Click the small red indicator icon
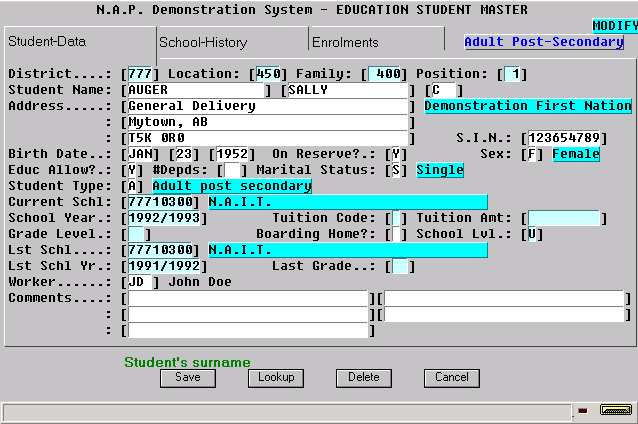 coord(583,411)
